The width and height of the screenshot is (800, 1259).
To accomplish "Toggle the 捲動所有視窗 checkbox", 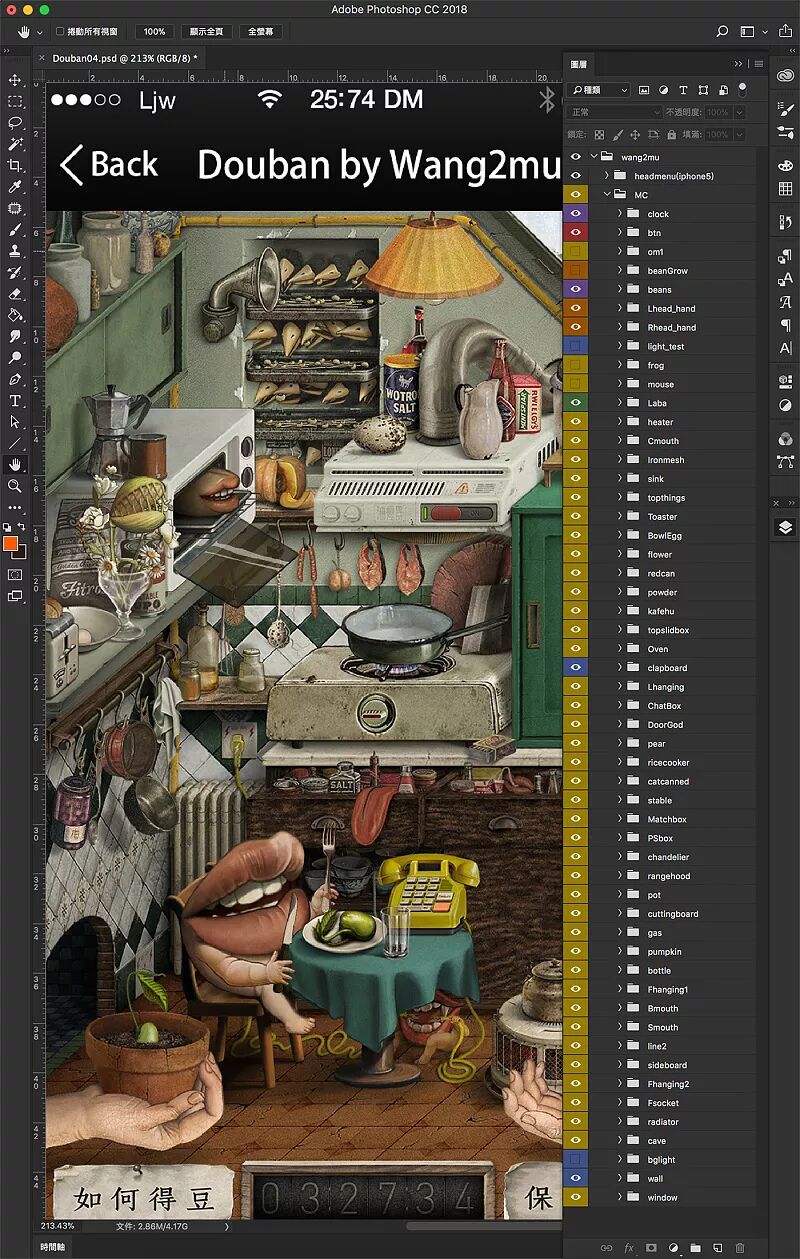I will click(60, 31).
